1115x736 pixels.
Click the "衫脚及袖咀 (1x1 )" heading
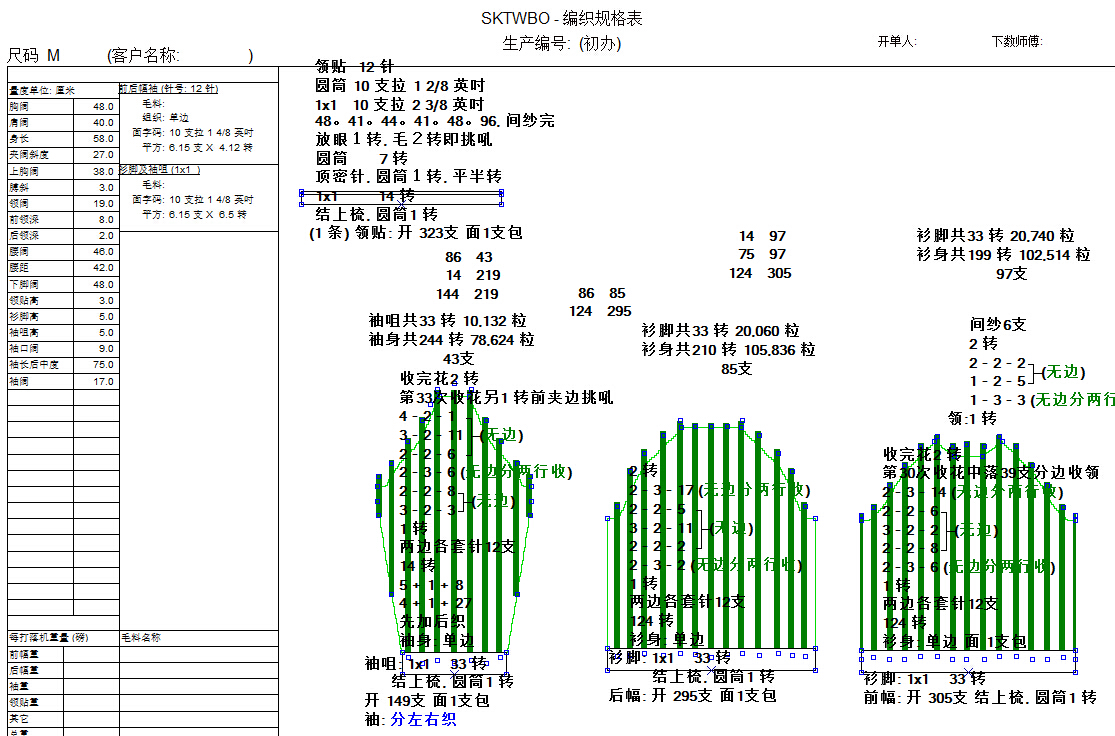click(160, 170)
